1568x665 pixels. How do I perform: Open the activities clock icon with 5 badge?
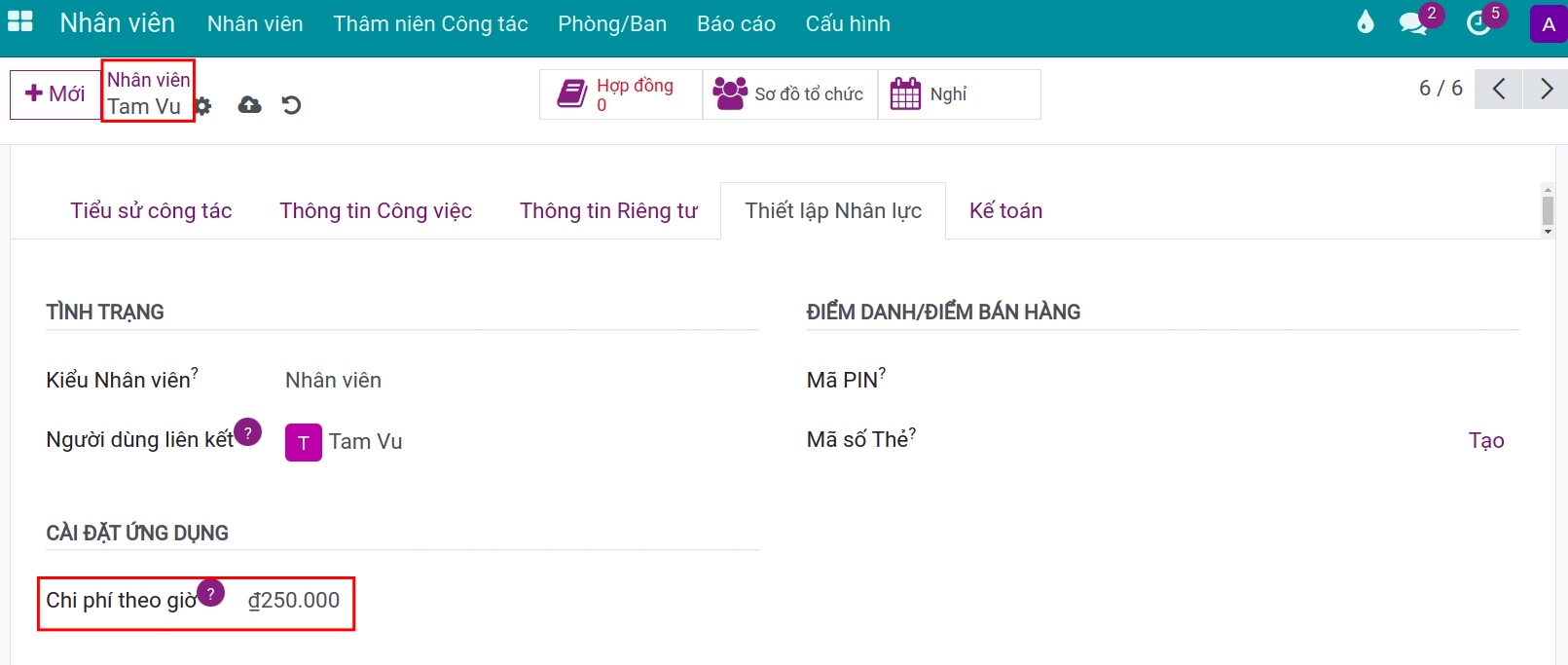click(1478, 23)
